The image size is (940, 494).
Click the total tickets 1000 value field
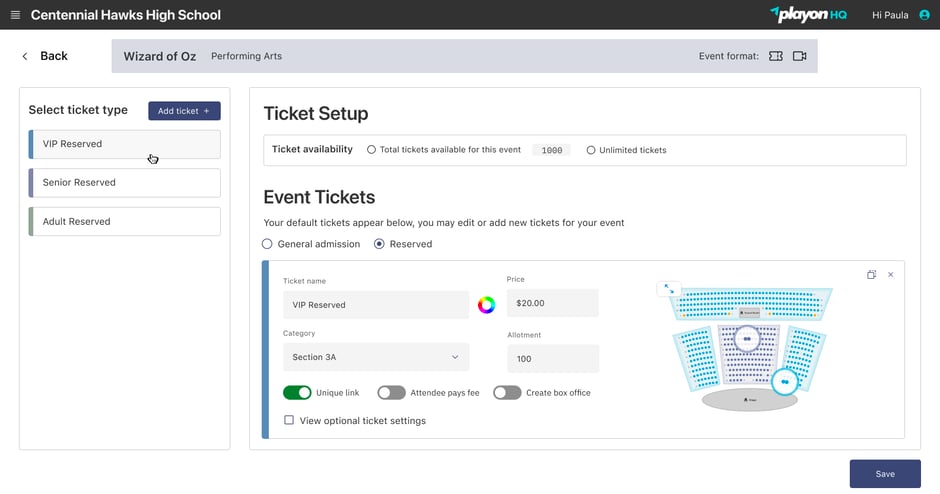point(552,150)
